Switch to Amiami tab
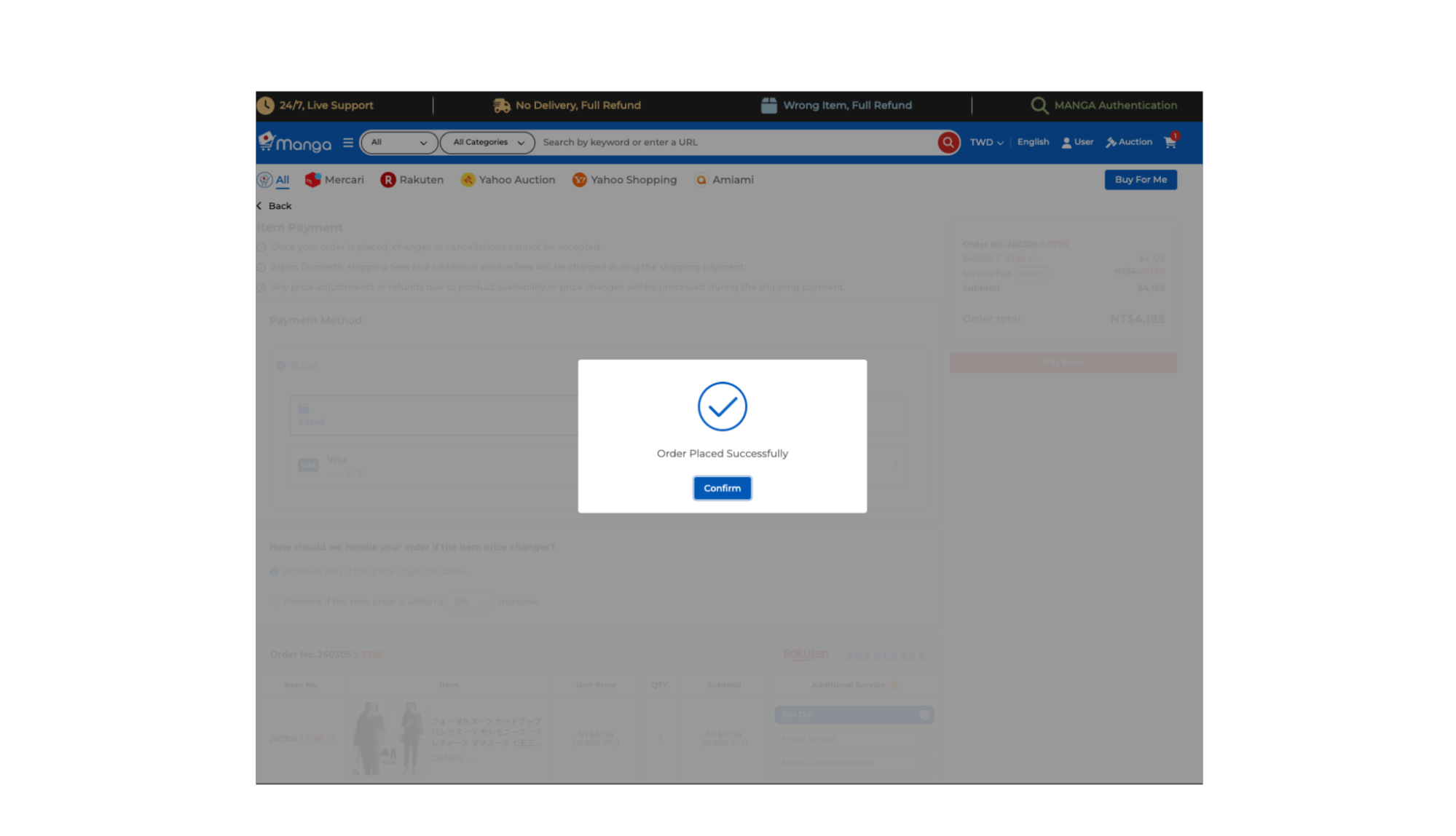Screen dimensions: 1456x836 (x=724, y=180)
